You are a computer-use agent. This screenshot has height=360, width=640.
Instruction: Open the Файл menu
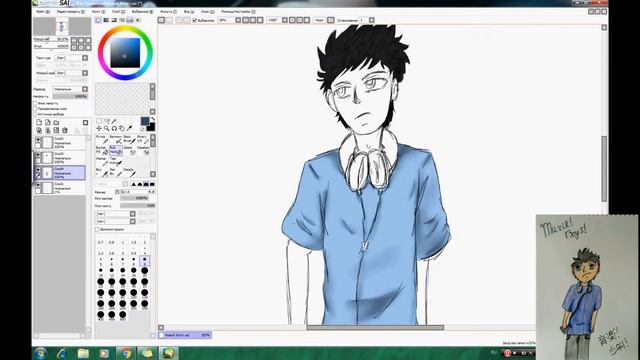click(43, 12)
